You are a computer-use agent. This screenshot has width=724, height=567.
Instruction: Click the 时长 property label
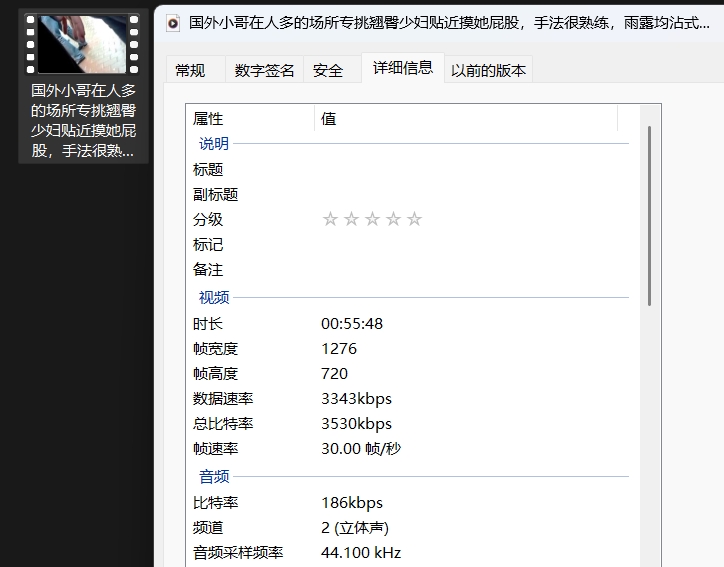point(208,324)
